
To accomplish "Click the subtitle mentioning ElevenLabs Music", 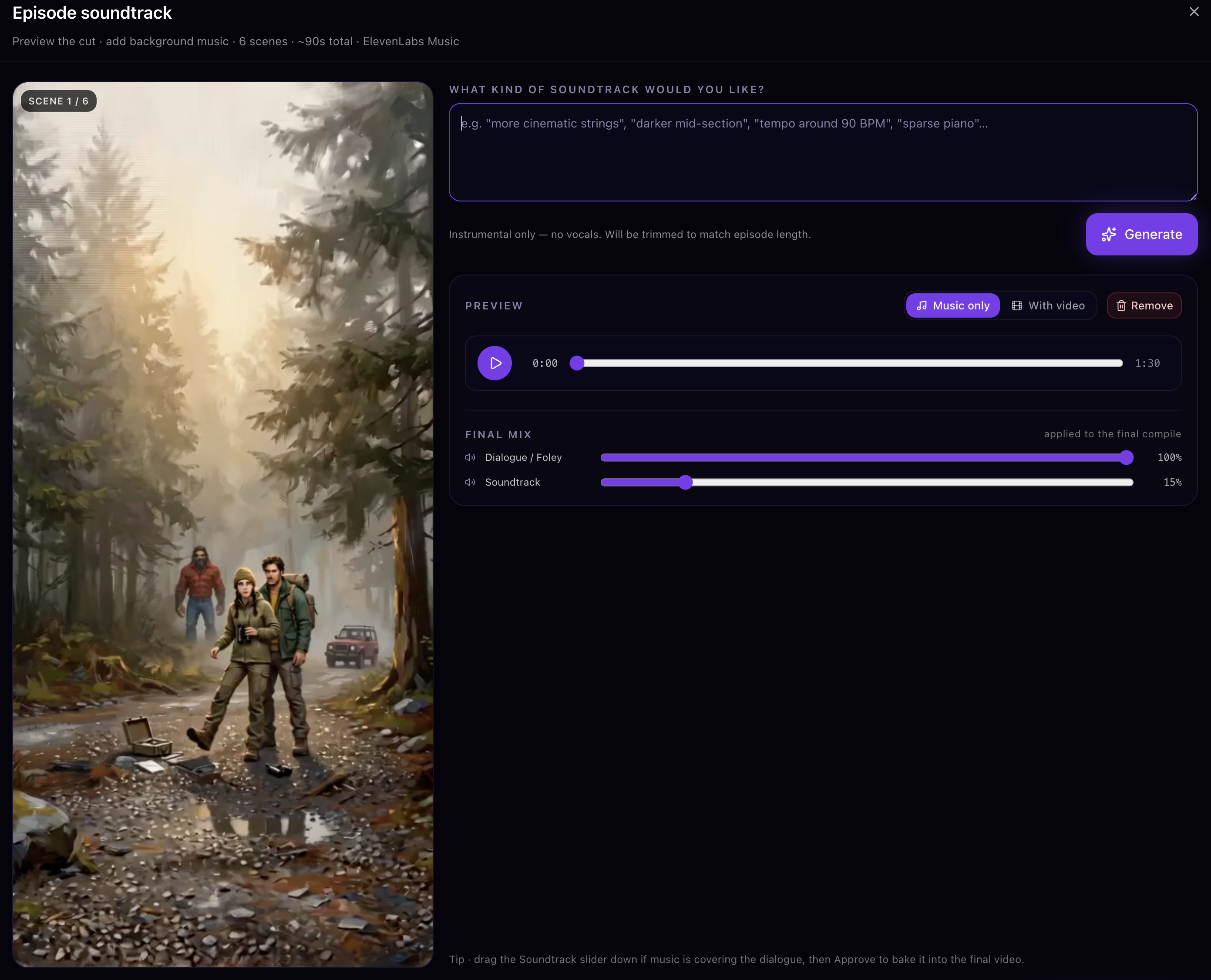I will tap(235, 41).
